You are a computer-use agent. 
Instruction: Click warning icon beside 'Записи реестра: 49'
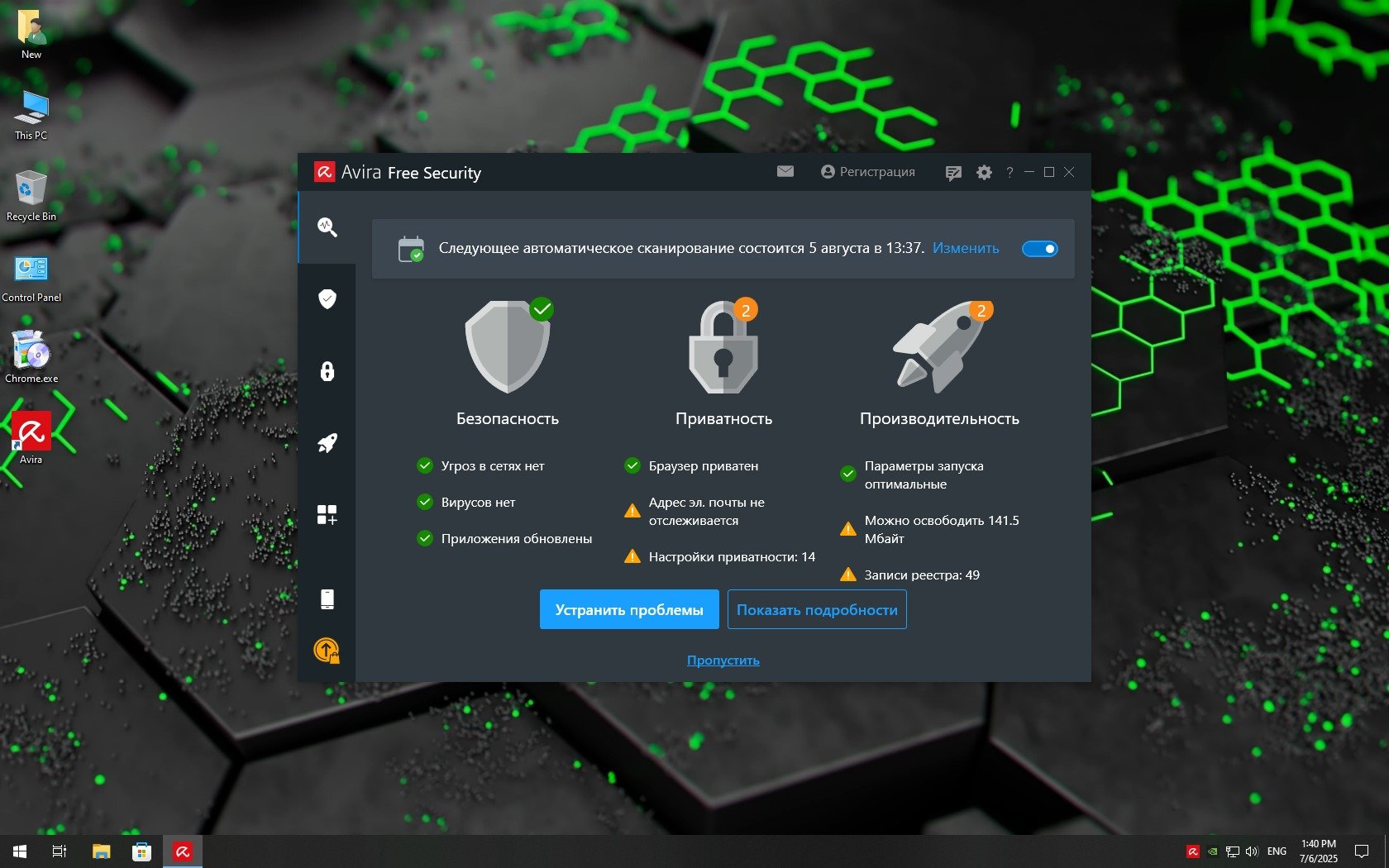pyautogui.click(x=847, y=575)
